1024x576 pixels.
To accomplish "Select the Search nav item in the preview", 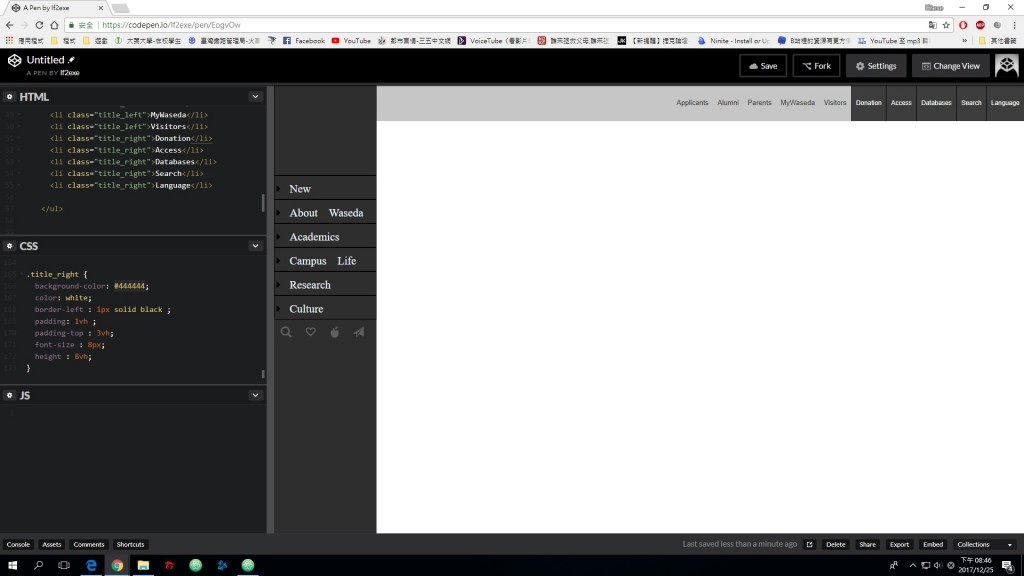I will coord(971,103).
